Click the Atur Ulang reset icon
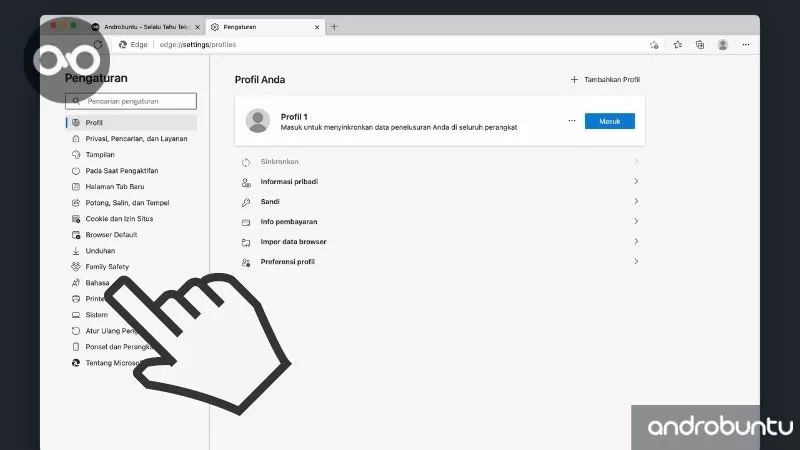The height and width of the screenshot is (450, 800). pyautogui.click(x=76, y=331)
